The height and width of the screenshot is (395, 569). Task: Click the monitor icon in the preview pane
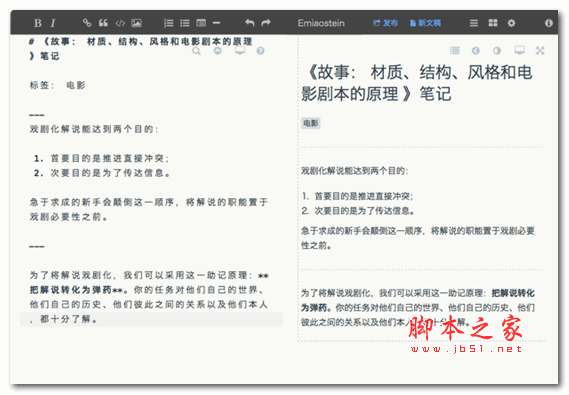point(519,50)
